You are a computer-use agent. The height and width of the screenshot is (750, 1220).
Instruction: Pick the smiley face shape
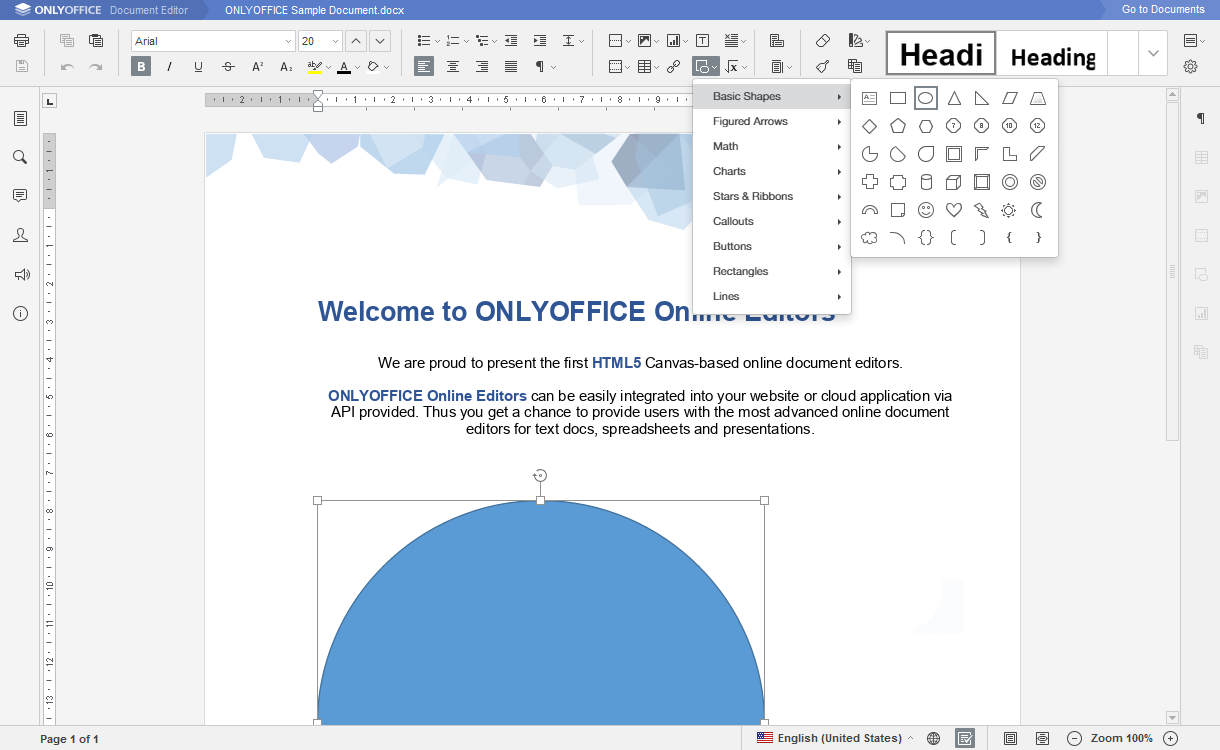tap(926, 210)
